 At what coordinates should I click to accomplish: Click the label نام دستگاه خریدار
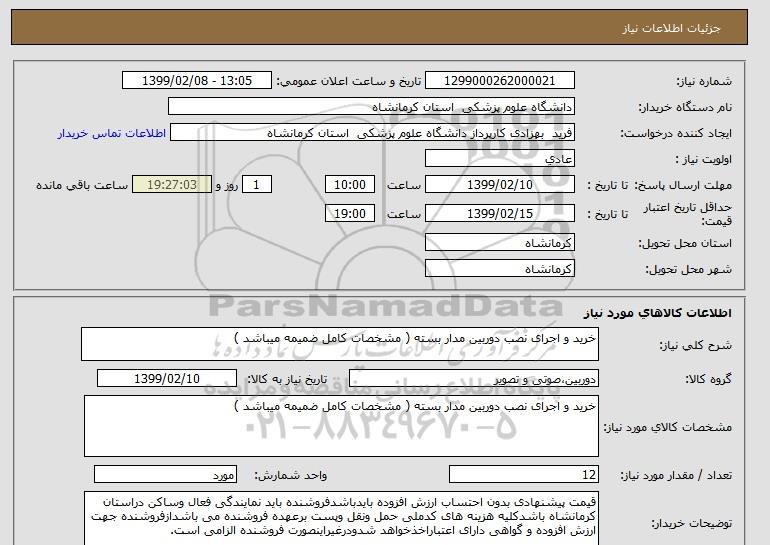(685, 108)
